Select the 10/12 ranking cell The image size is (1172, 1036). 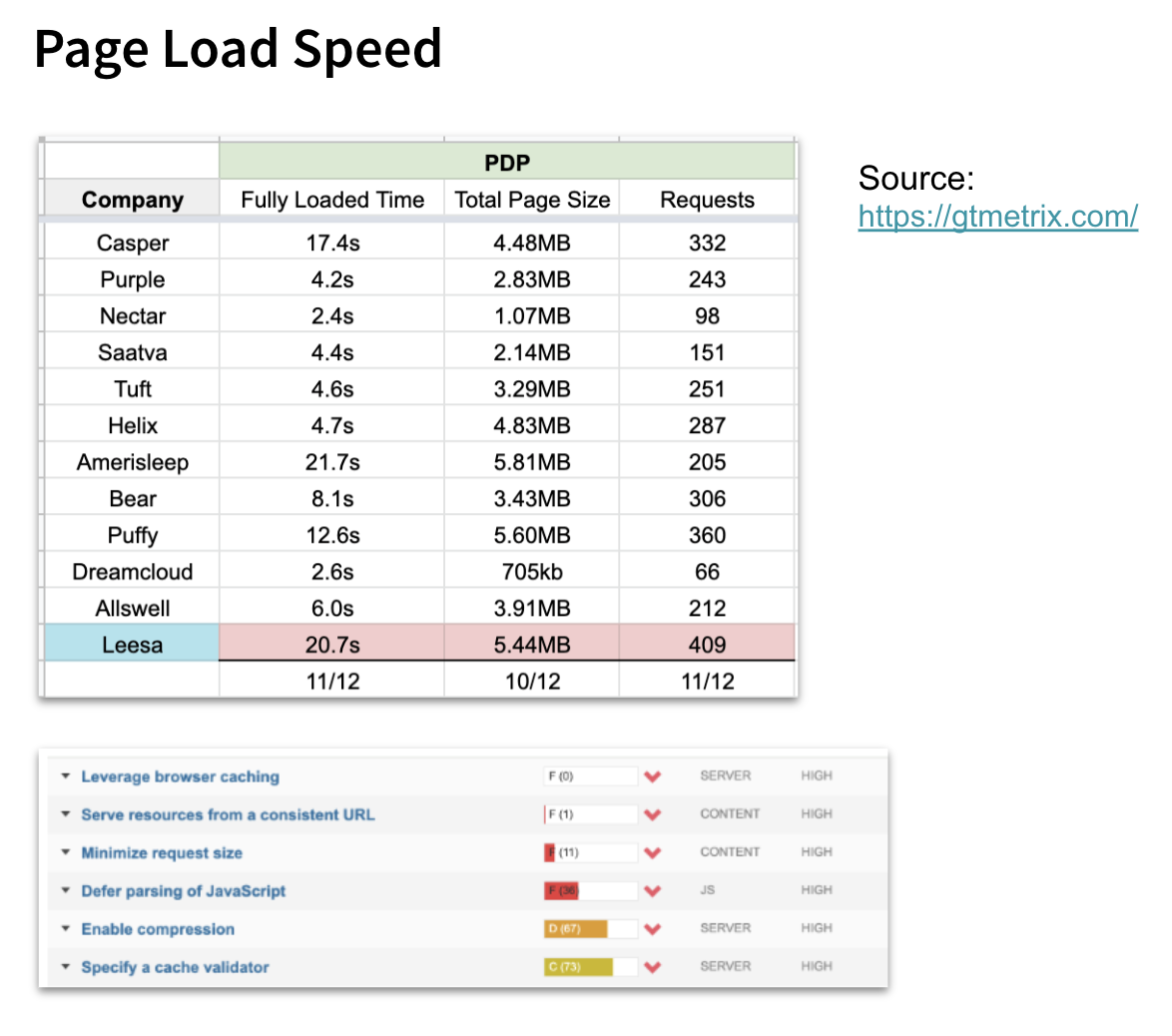(532, 682)
